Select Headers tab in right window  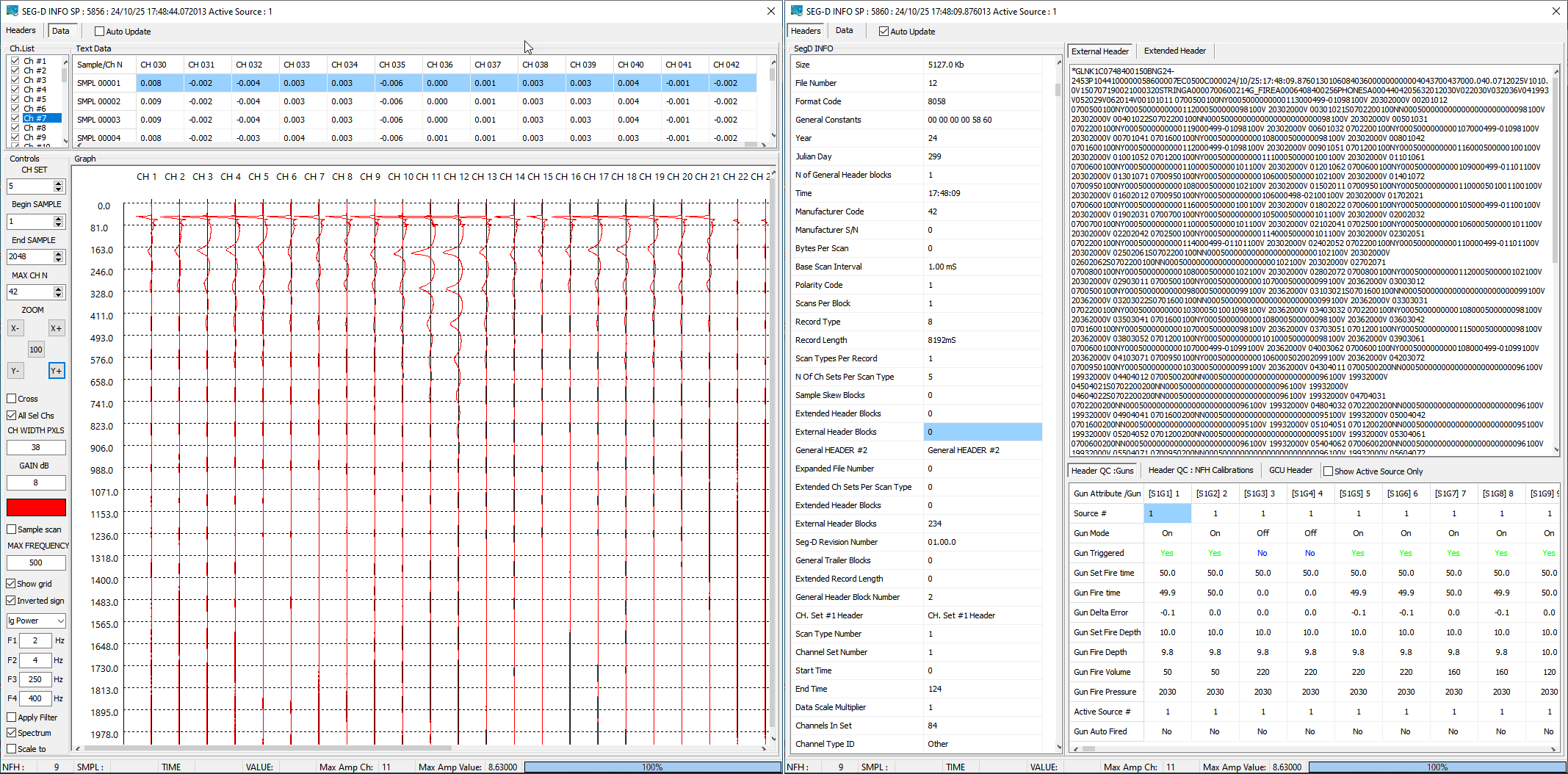point(806,31)
